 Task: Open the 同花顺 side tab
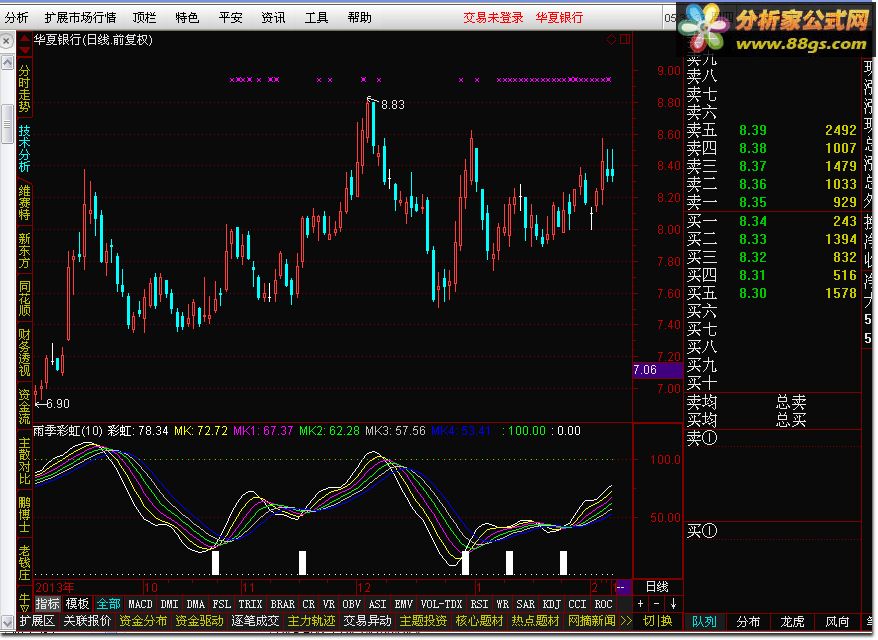click(24, 298)
